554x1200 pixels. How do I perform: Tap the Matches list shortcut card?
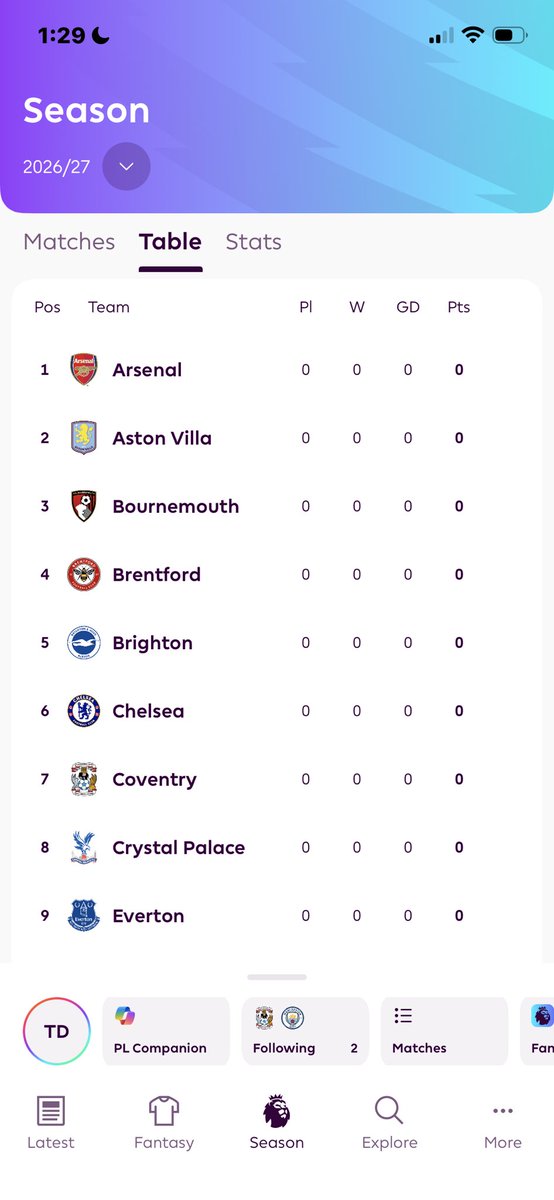[x=444, y=1031]
